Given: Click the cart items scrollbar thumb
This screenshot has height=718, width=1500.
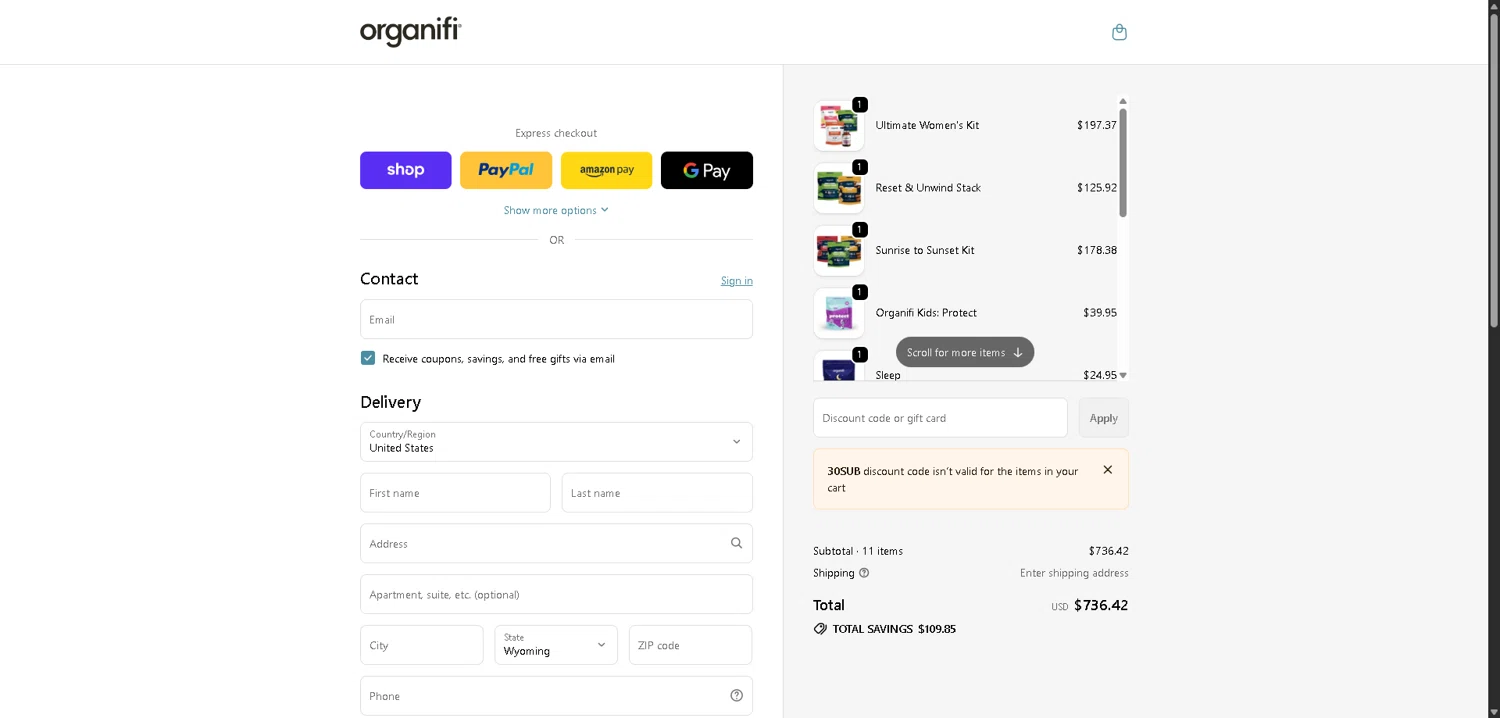Looking at the screenshot, I should pos(1123,162).
